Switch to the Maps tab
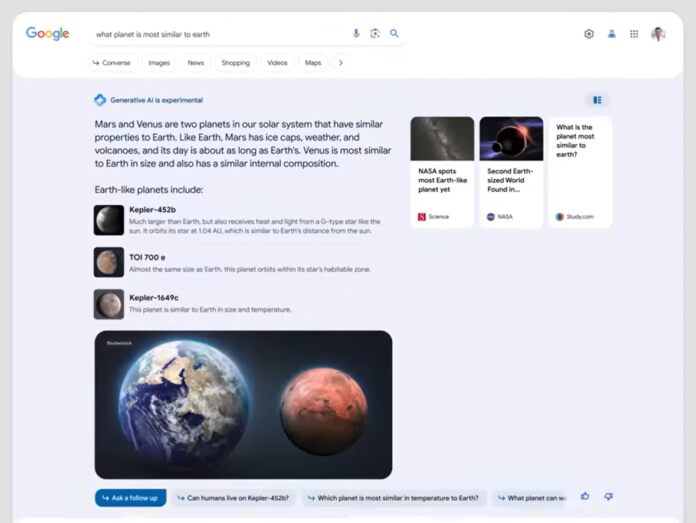Viewport: 696px width, 523px height. pos(313,63)
